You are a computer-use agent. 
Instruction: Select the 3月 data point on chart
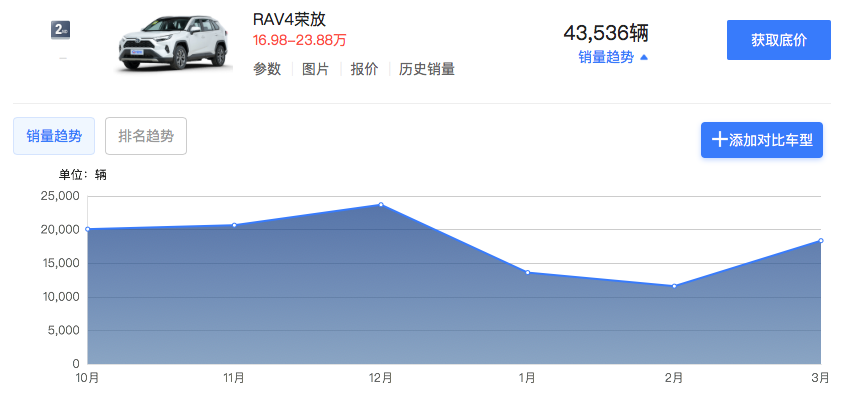click(821, 240)
